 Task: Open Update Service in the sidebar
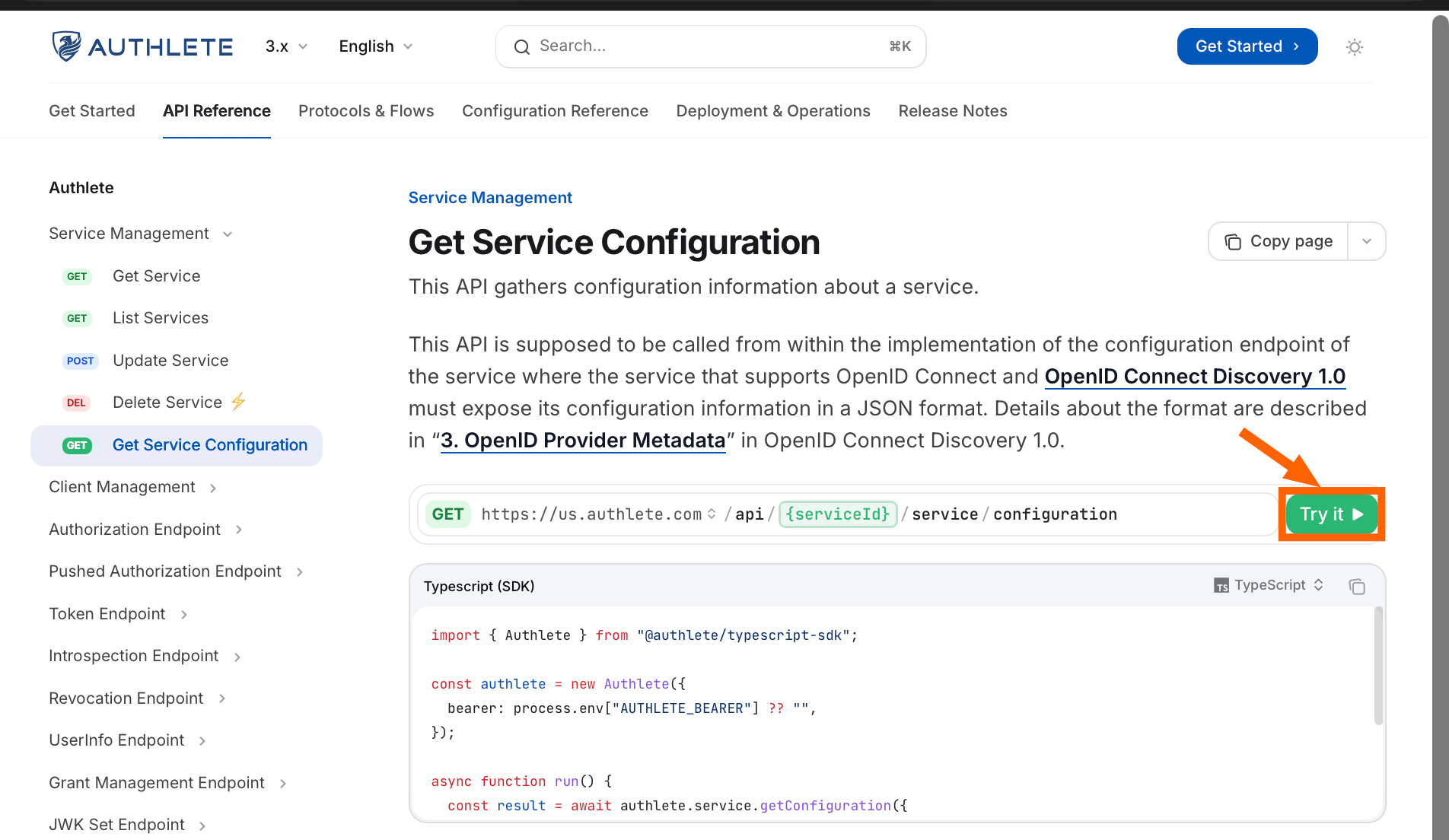click(x=170, y=361)
